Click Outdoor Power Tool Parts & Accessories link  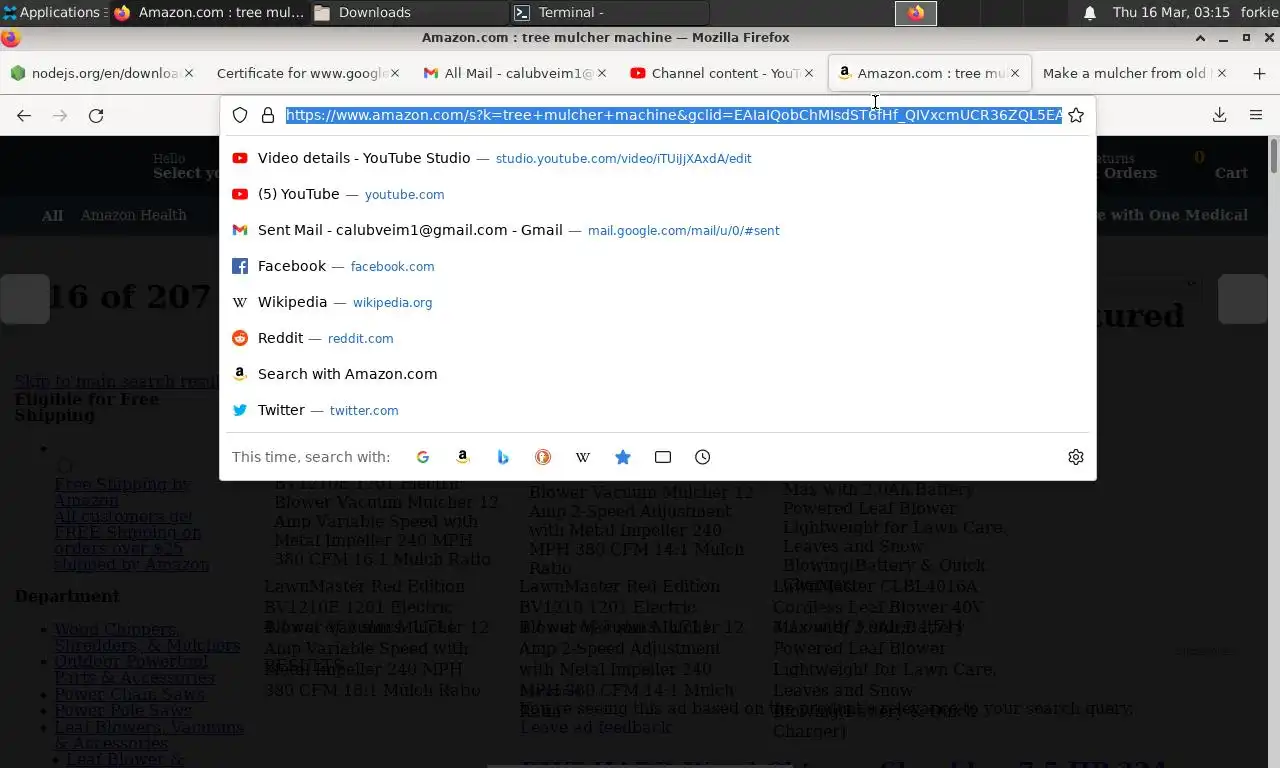pos(134,669)
